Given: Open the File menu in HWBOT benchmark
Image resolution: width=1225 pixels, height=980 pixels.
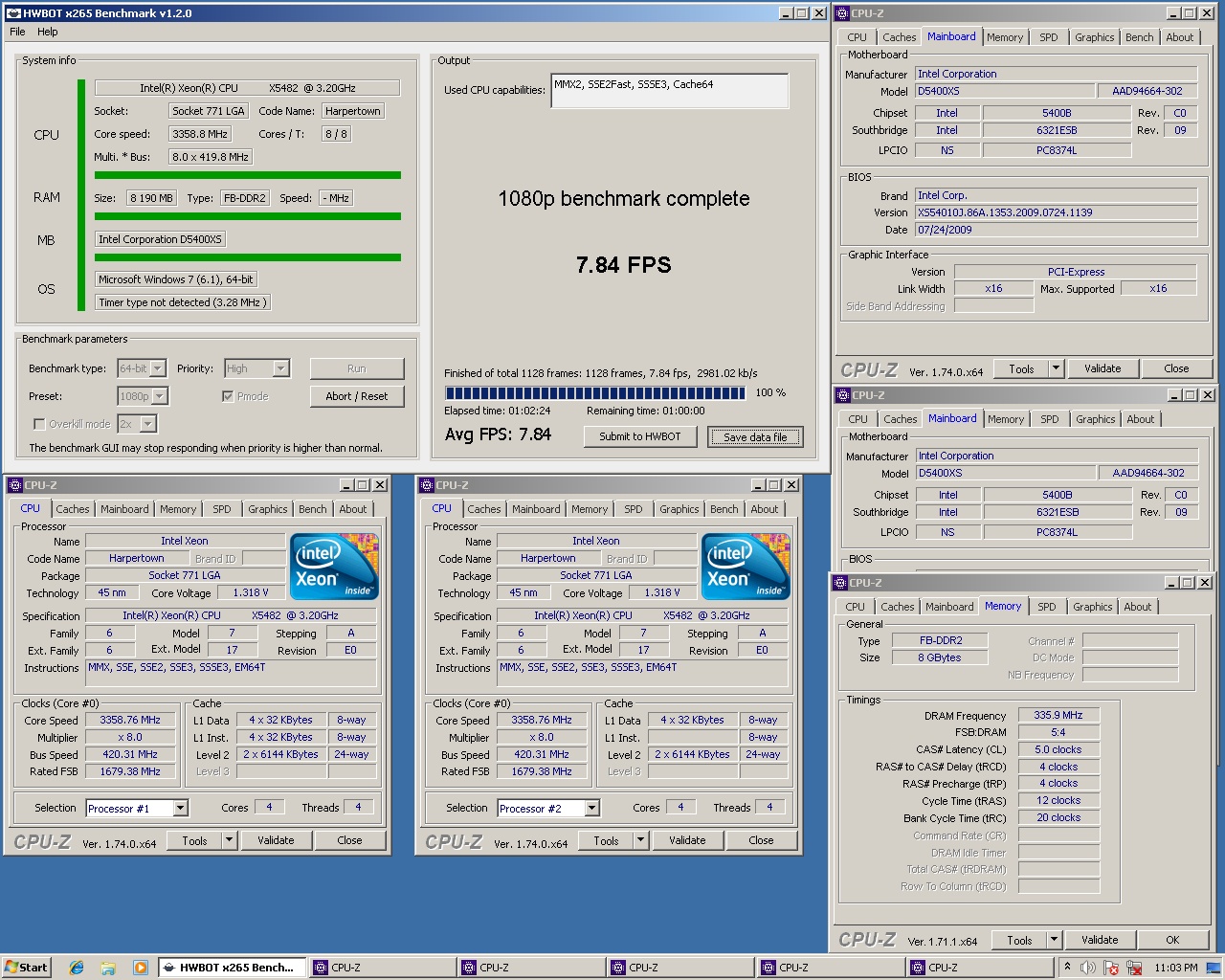Looking at the screenshot, I should [17, 32].
